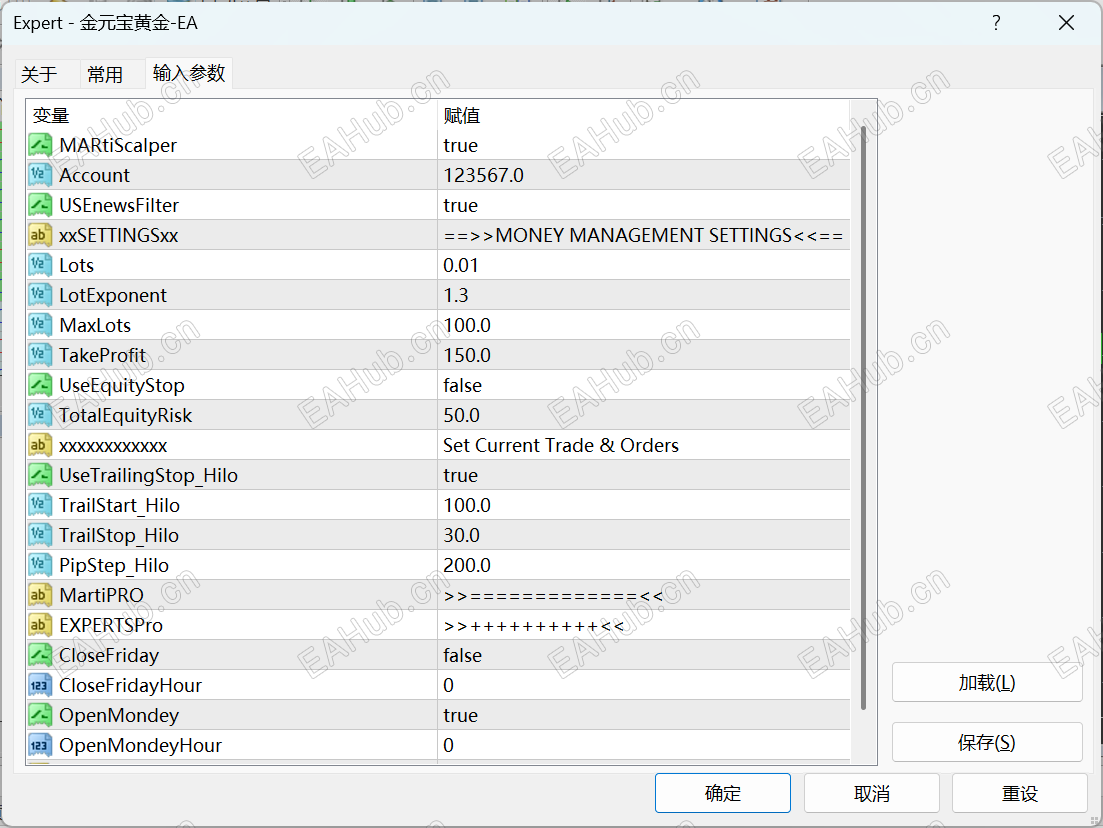Click the 加载(L) load button

tap(986, 681)
